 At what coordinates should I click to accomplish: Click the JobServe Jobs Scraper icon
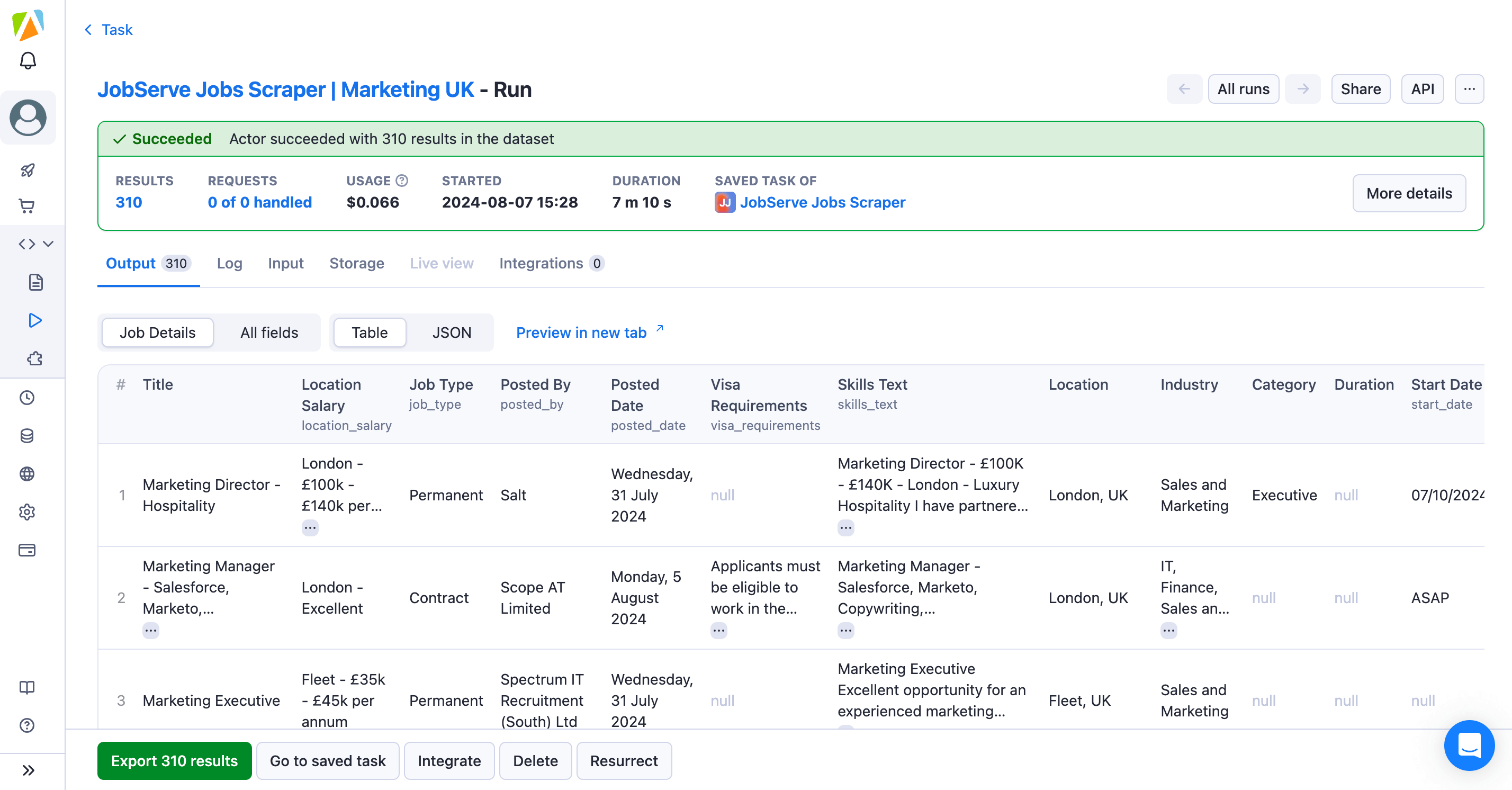[723, 201]
